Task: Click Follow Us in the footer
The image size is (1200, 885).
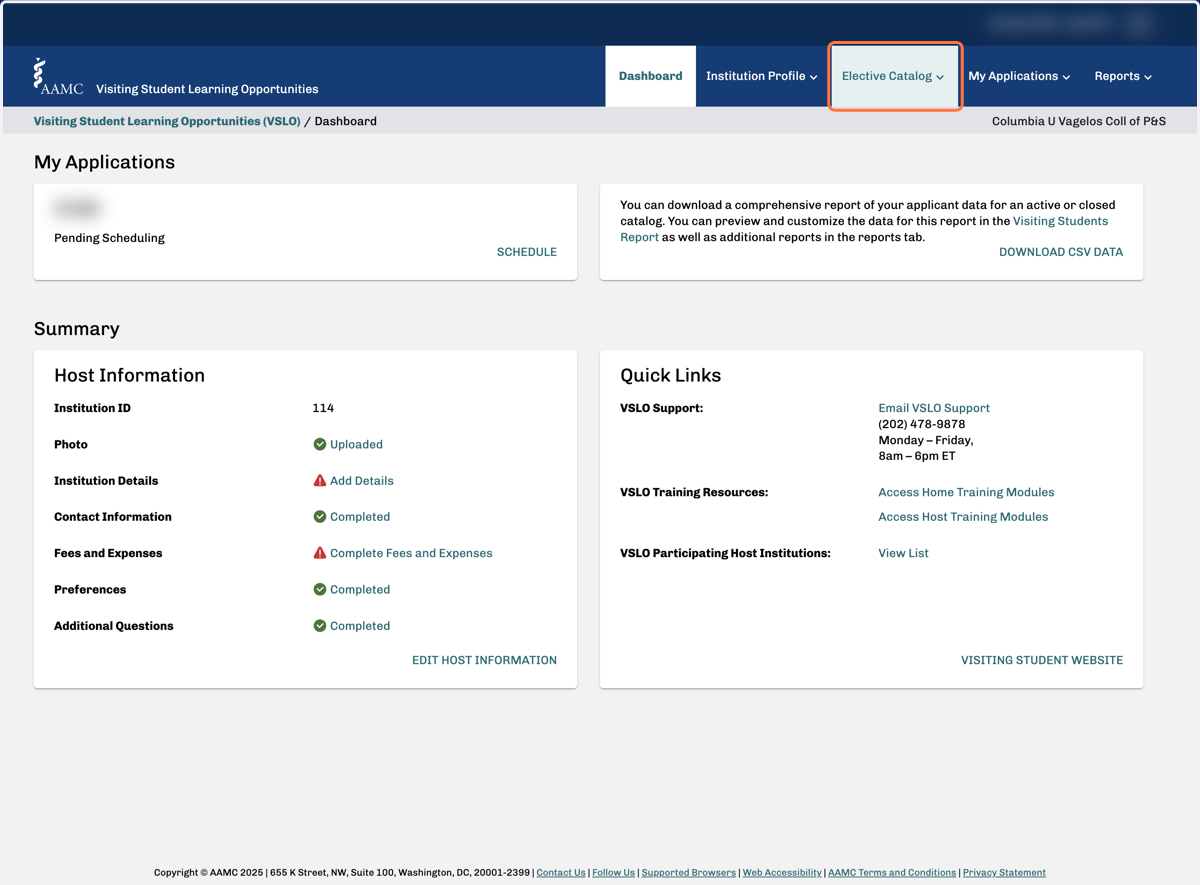Action: pos(613,873)
